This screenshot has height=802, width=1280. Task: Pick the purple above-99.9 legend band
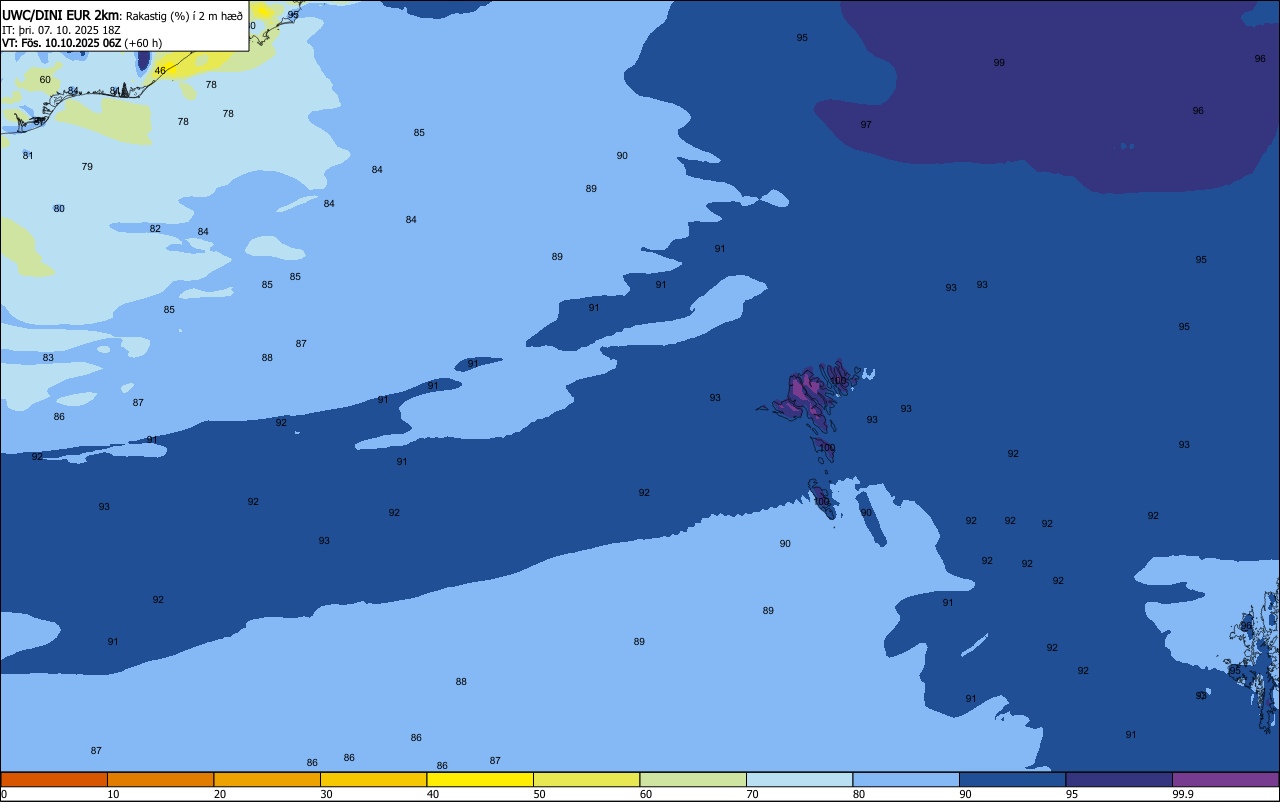point(1225,779)
